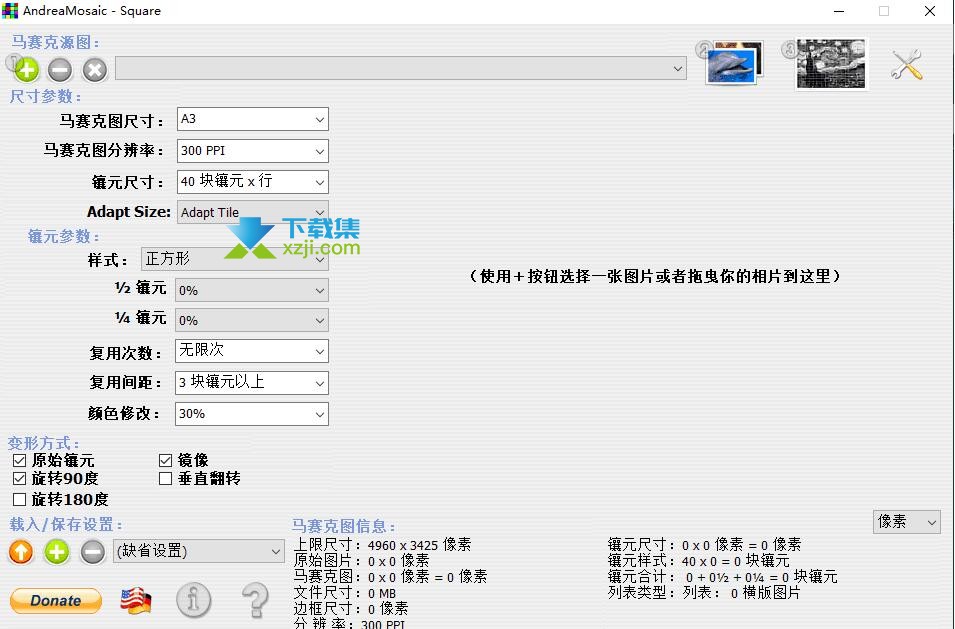The height and width of the screenshot is (629, 955).
Task: Add source image with green plus button
Action: (26, 70)
